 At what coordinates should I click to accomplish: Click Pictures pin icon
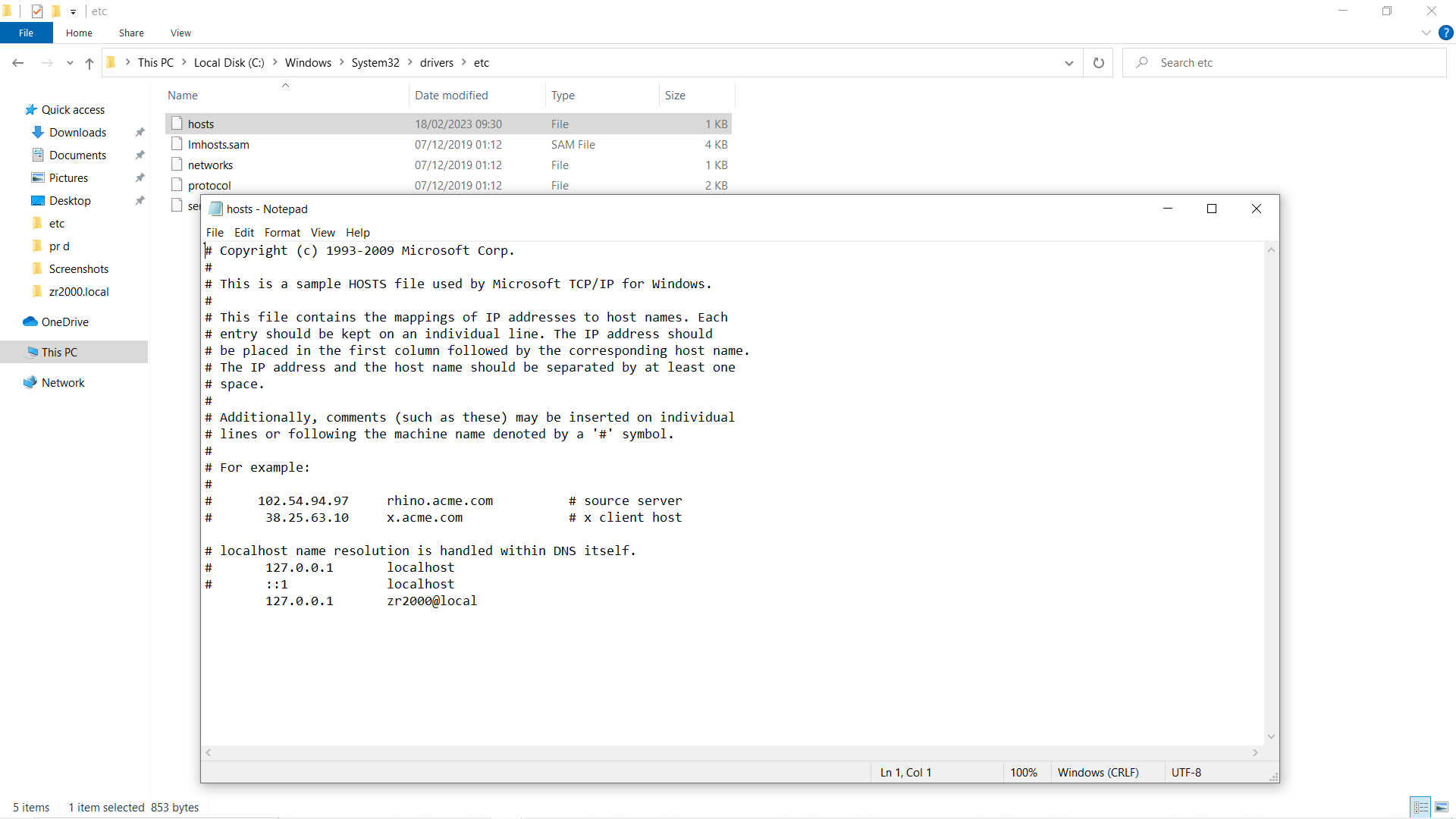coord(140,178)
